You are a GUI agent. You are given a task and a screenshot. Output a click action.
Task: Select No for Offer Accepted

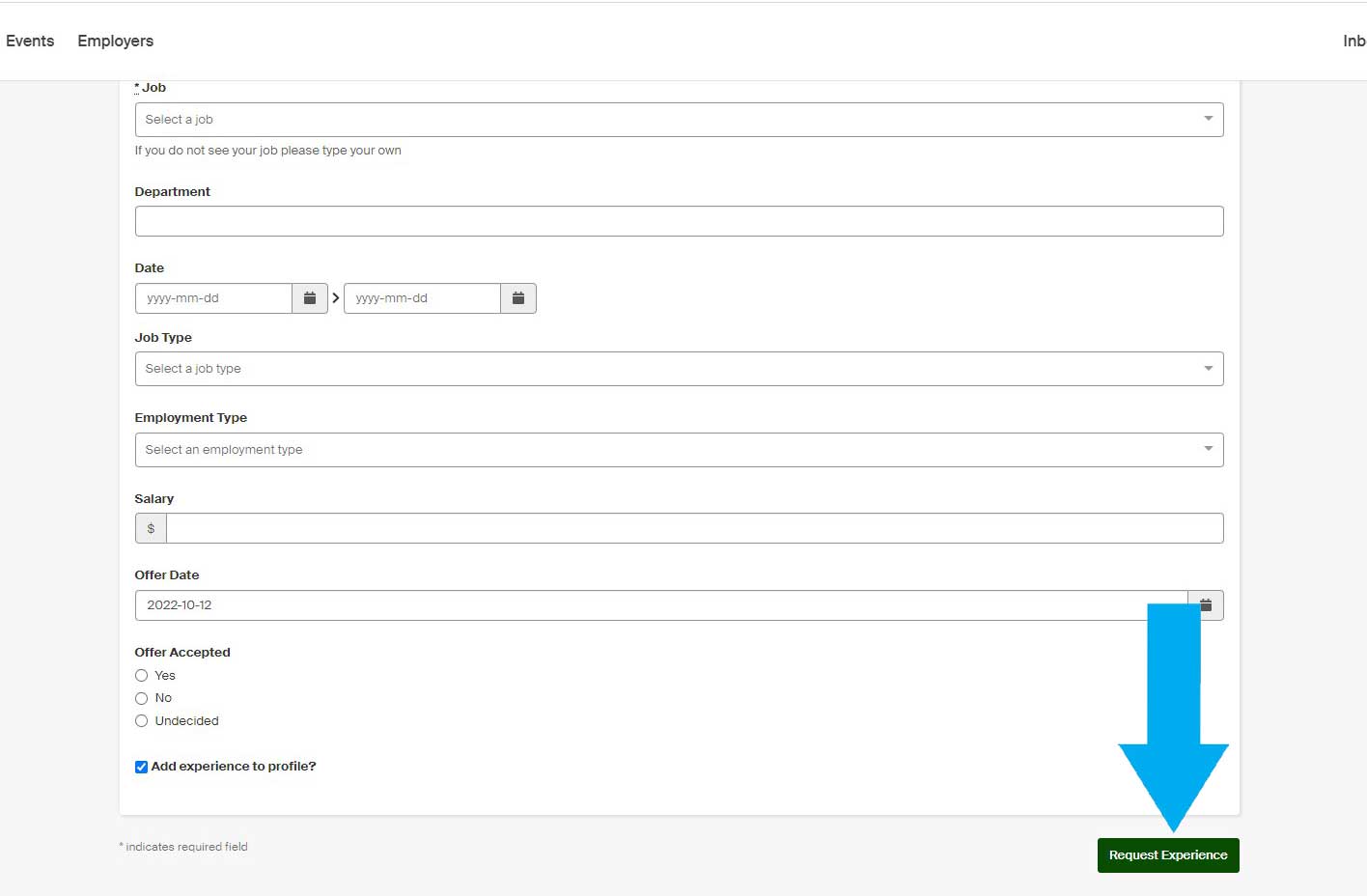[x=141, y=698]
